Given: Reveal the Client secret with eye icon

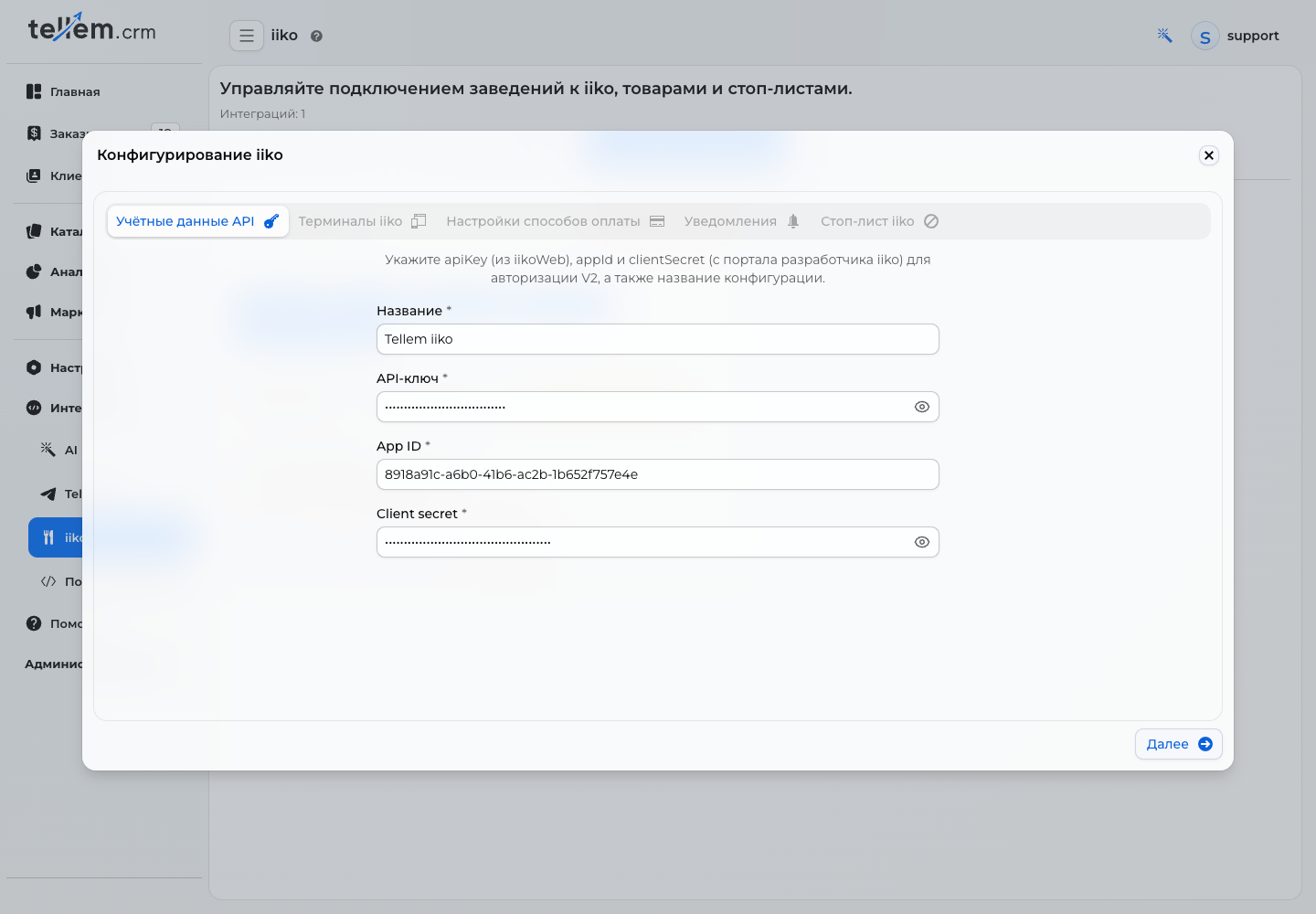Looking at the screenshot, I should 922,542.
